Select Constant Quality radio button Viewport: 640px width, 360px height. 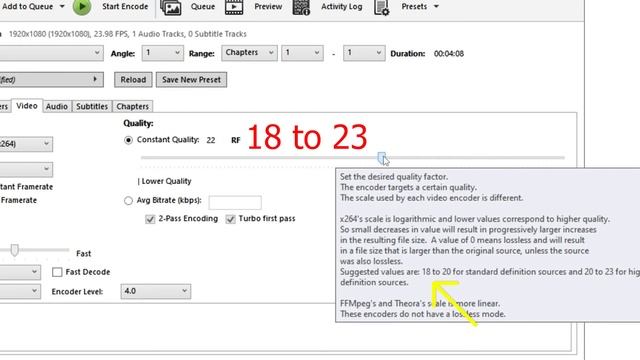coord(128,140)
